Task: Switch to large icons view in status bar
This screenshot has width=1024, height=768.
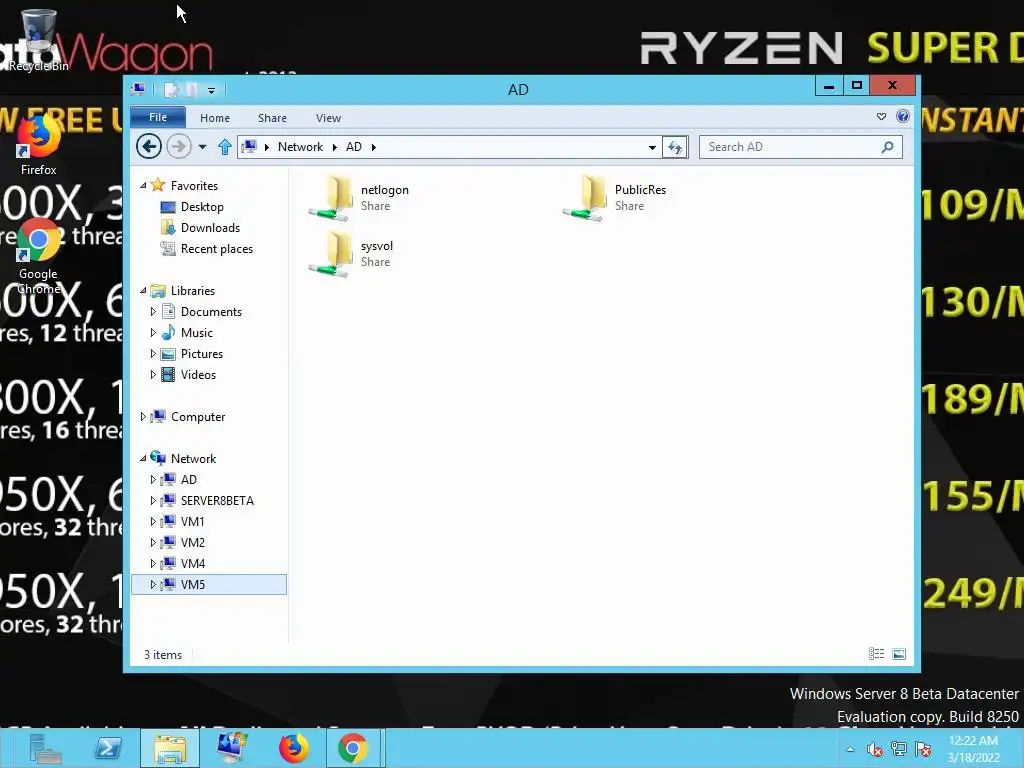Action: 899,654
